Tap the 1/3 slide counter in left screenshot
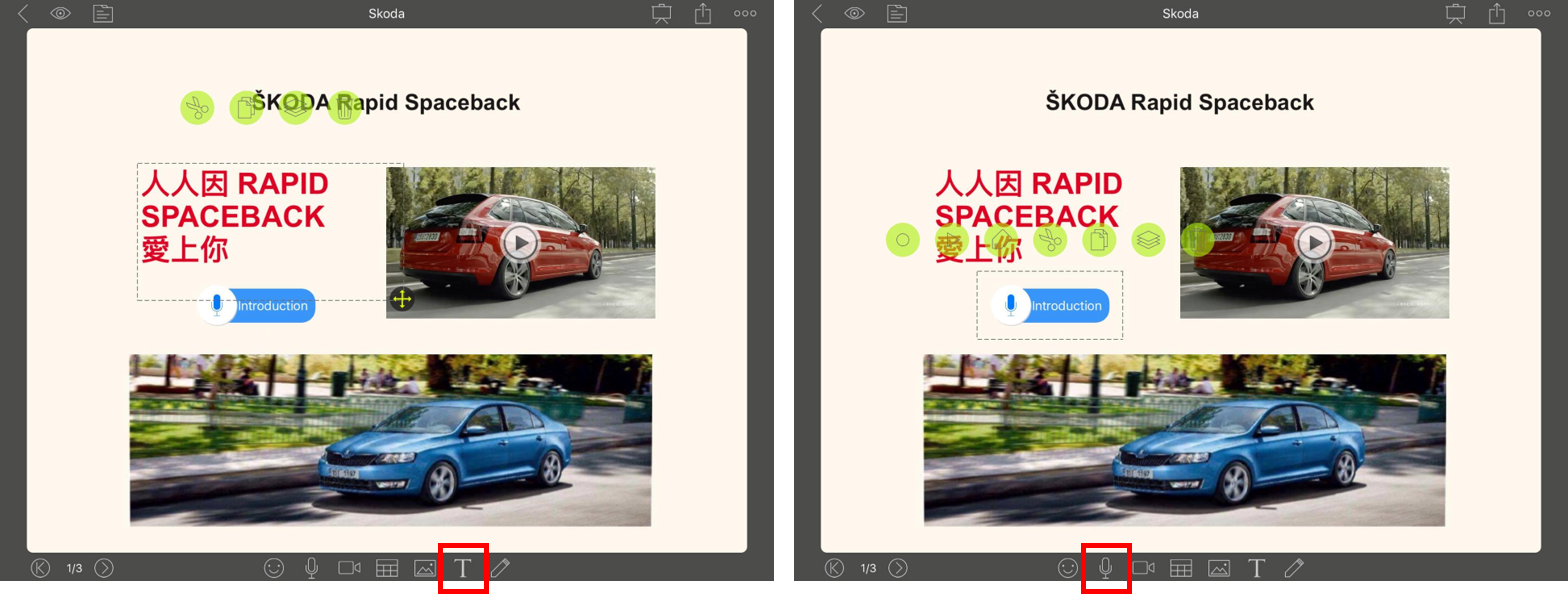Image resolution: width=1568 pixels, height=594 pixels. [74, 568]
